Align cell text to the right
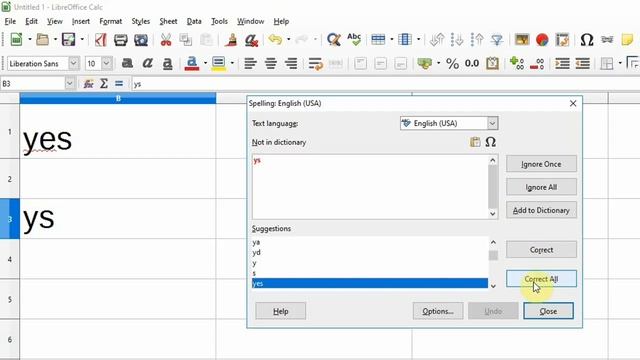640x360 pixels. coord(291,63)
